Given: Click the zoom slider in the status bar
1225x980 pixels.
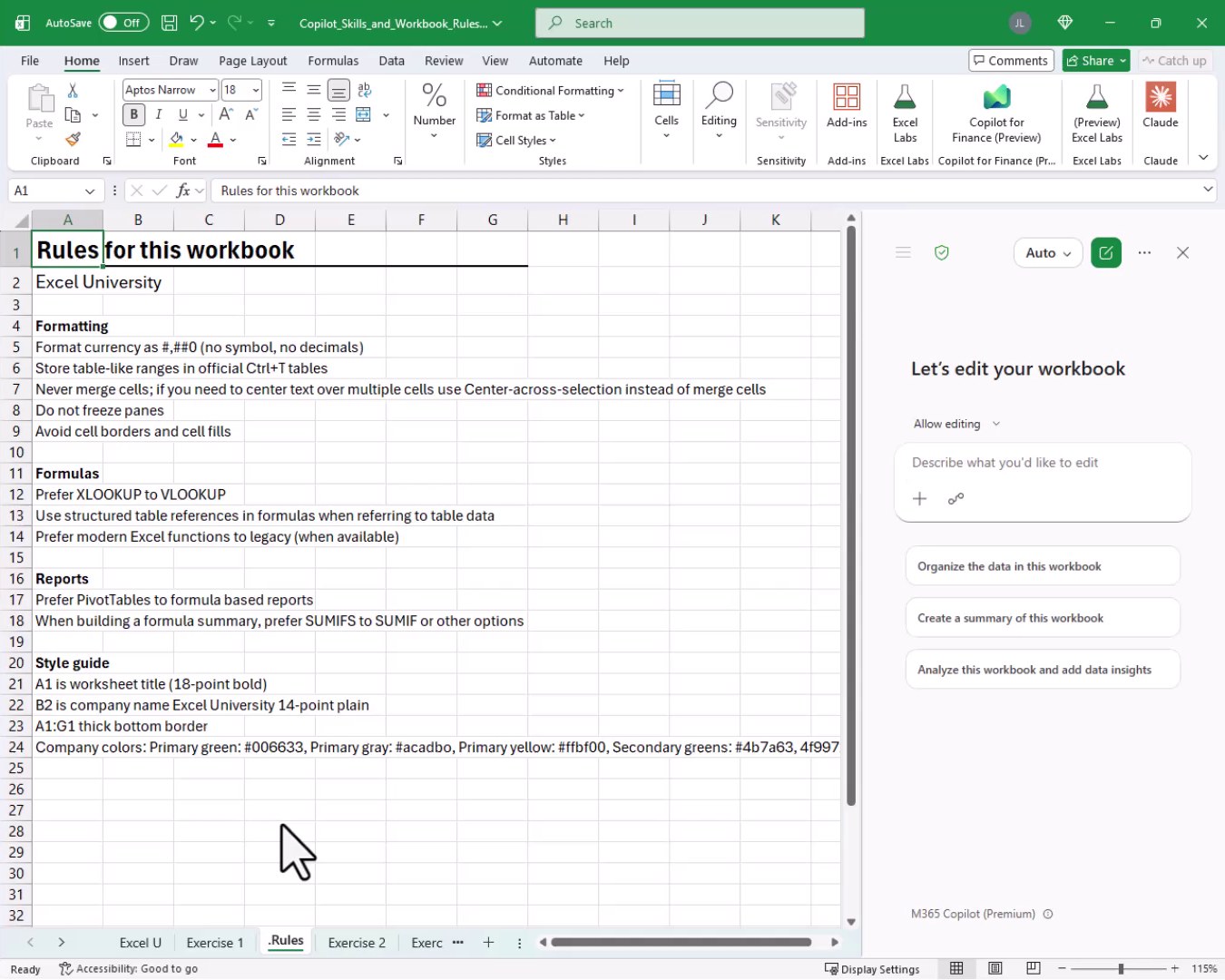Looking at the screenshot, I should click(1121, 969).
